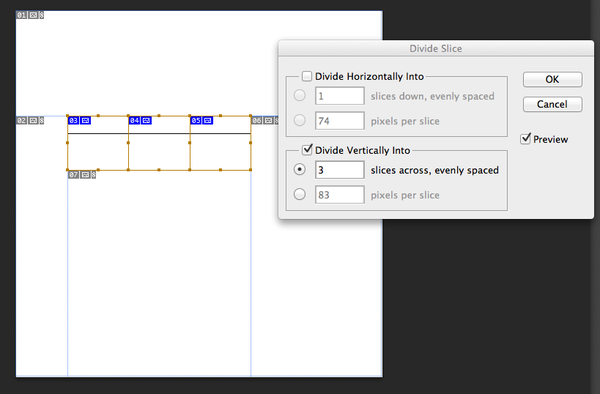Image resolution: width=600 pixels, height=394 pixels.
Task: Click slice 05 number badge
Action: (x=196, y=120)
